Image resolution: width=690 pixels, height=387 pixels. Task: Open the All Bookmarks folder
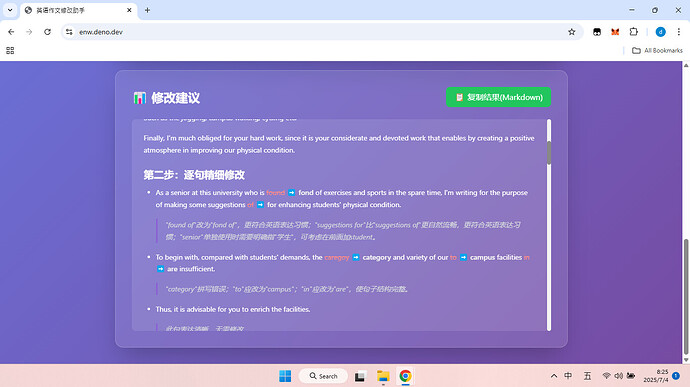[657, 51]
